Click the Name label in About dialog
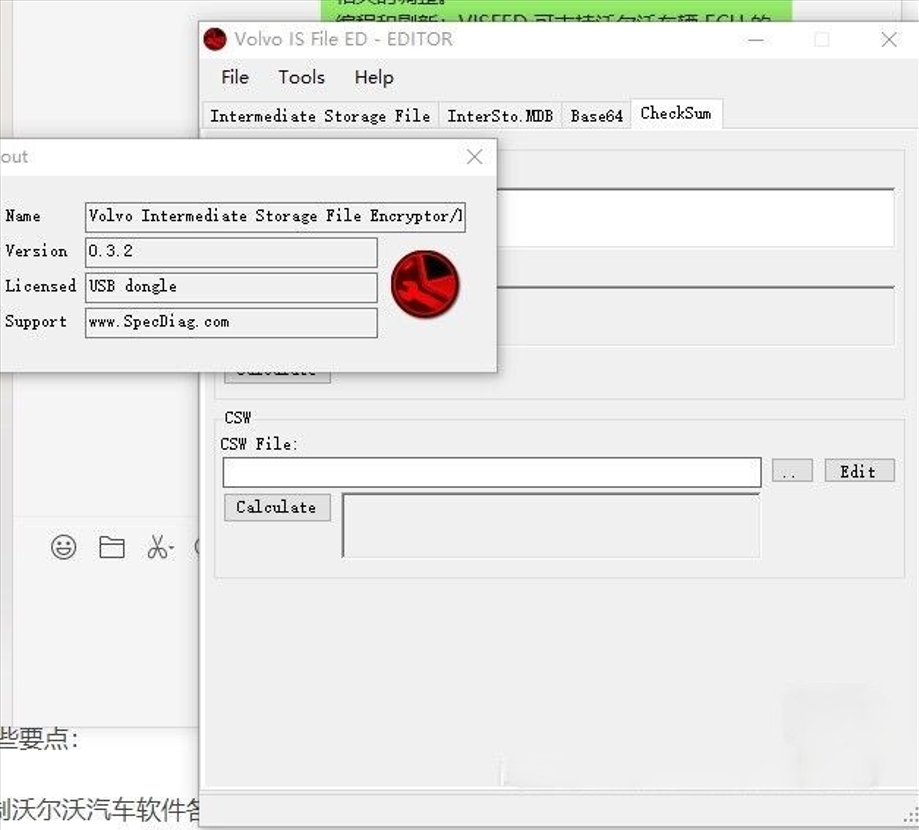 pos(23,216)
